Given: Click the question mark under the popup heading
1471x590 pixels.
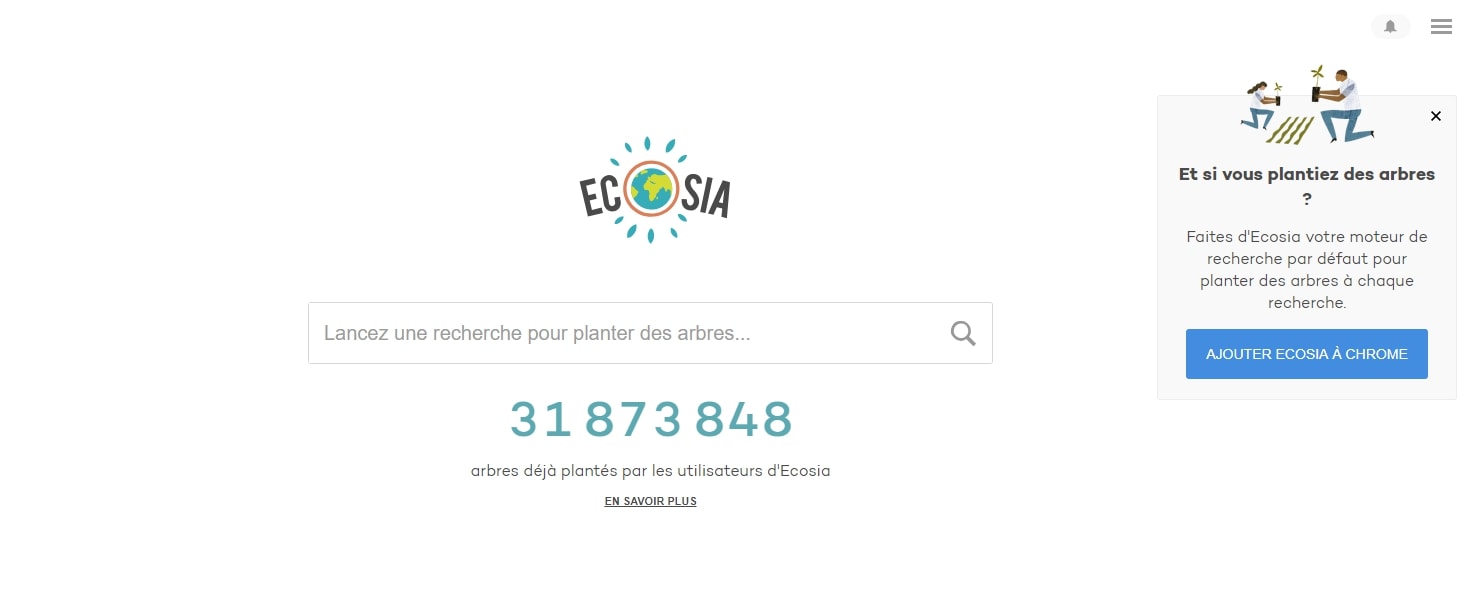Looking at the screenshot, I should pos(1306,199).
